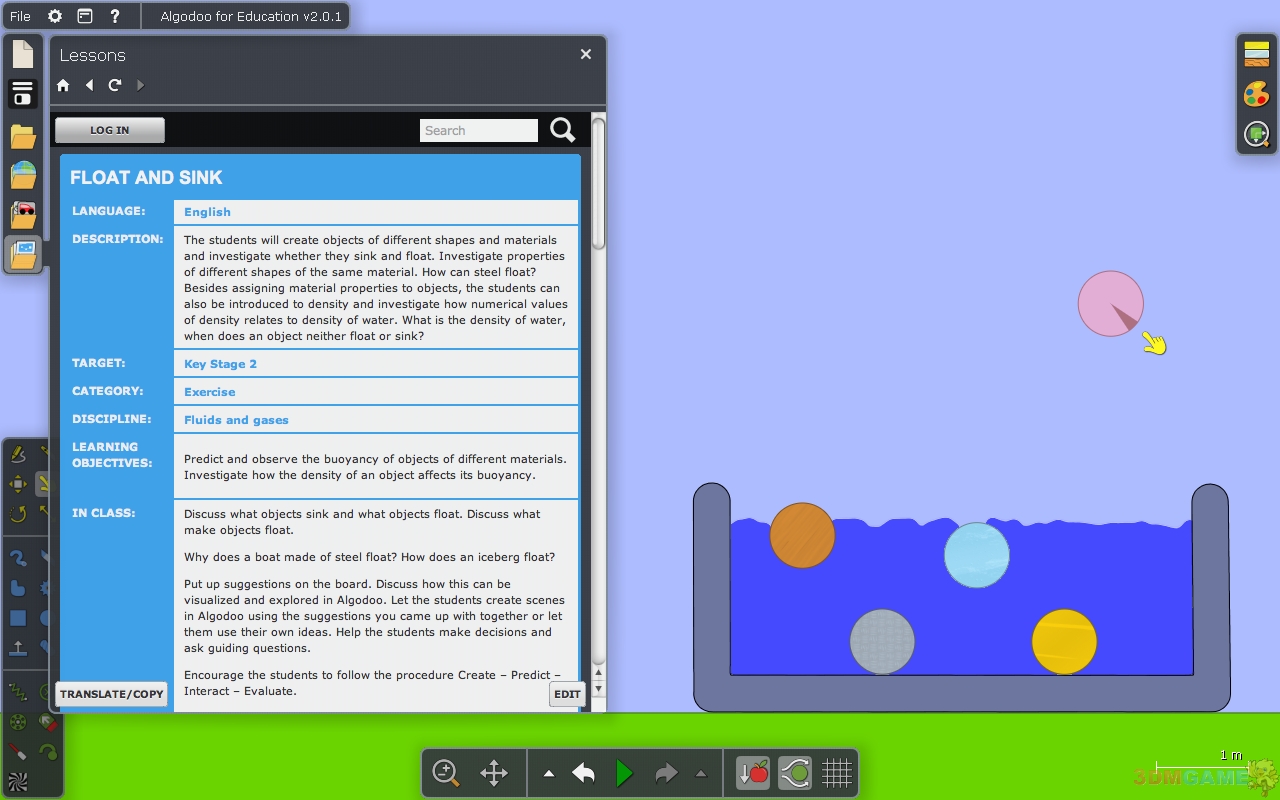Toggle air friction in the bottom toolbar
This screenshot has width=1280, height=800.
point(795,773)
